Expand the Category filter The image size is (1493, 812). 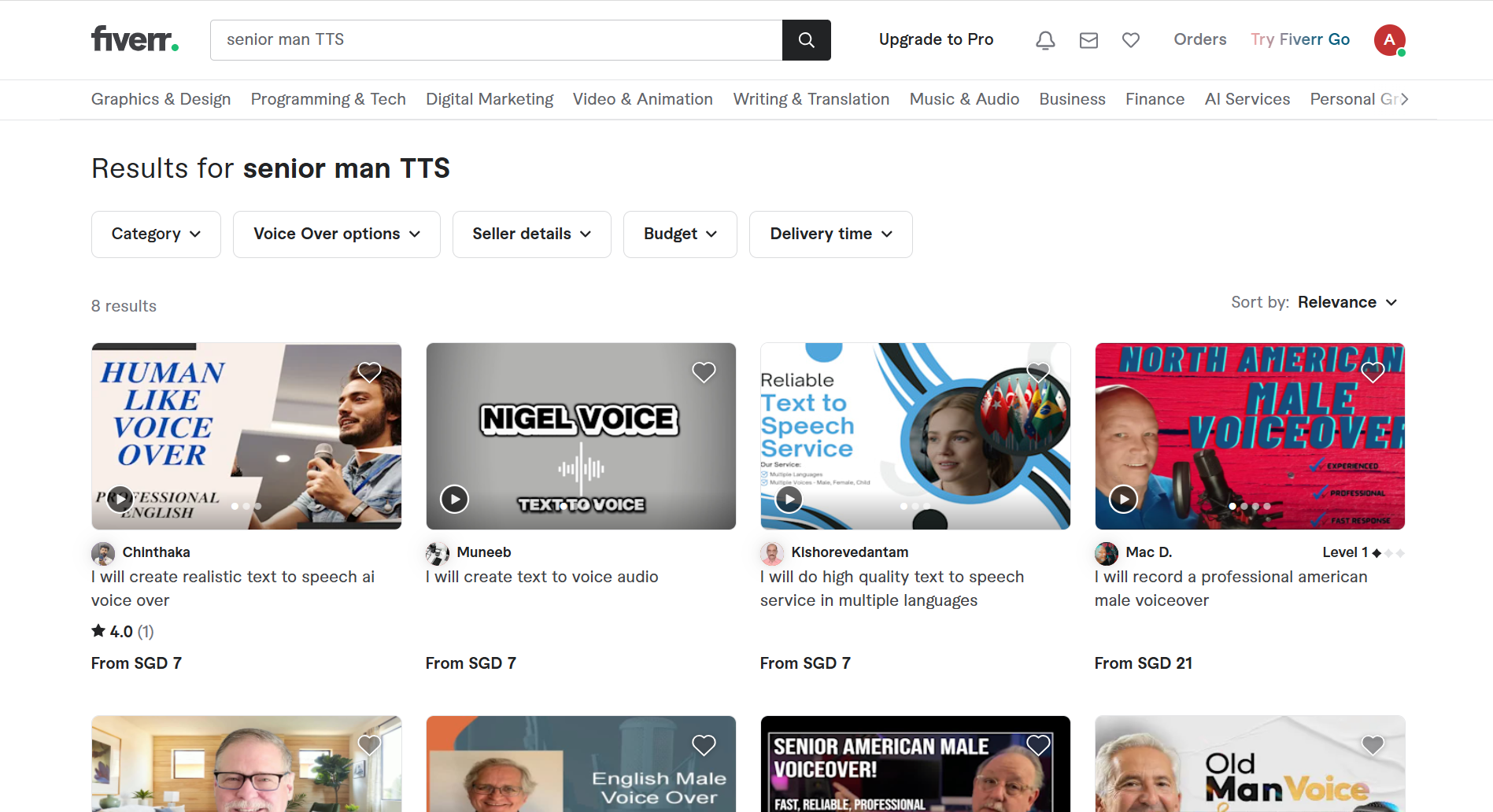[156, 234]
